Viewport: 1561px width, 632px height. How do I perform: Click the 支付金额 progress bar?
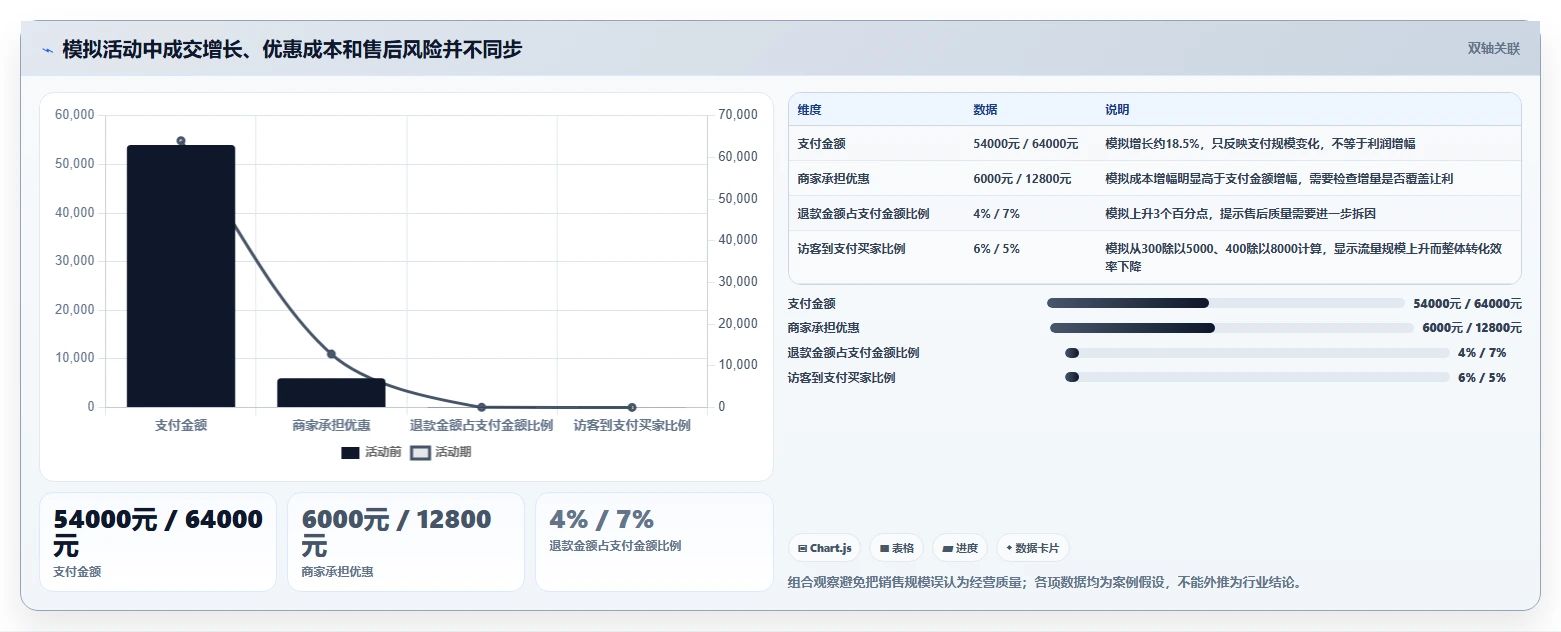1226,303
